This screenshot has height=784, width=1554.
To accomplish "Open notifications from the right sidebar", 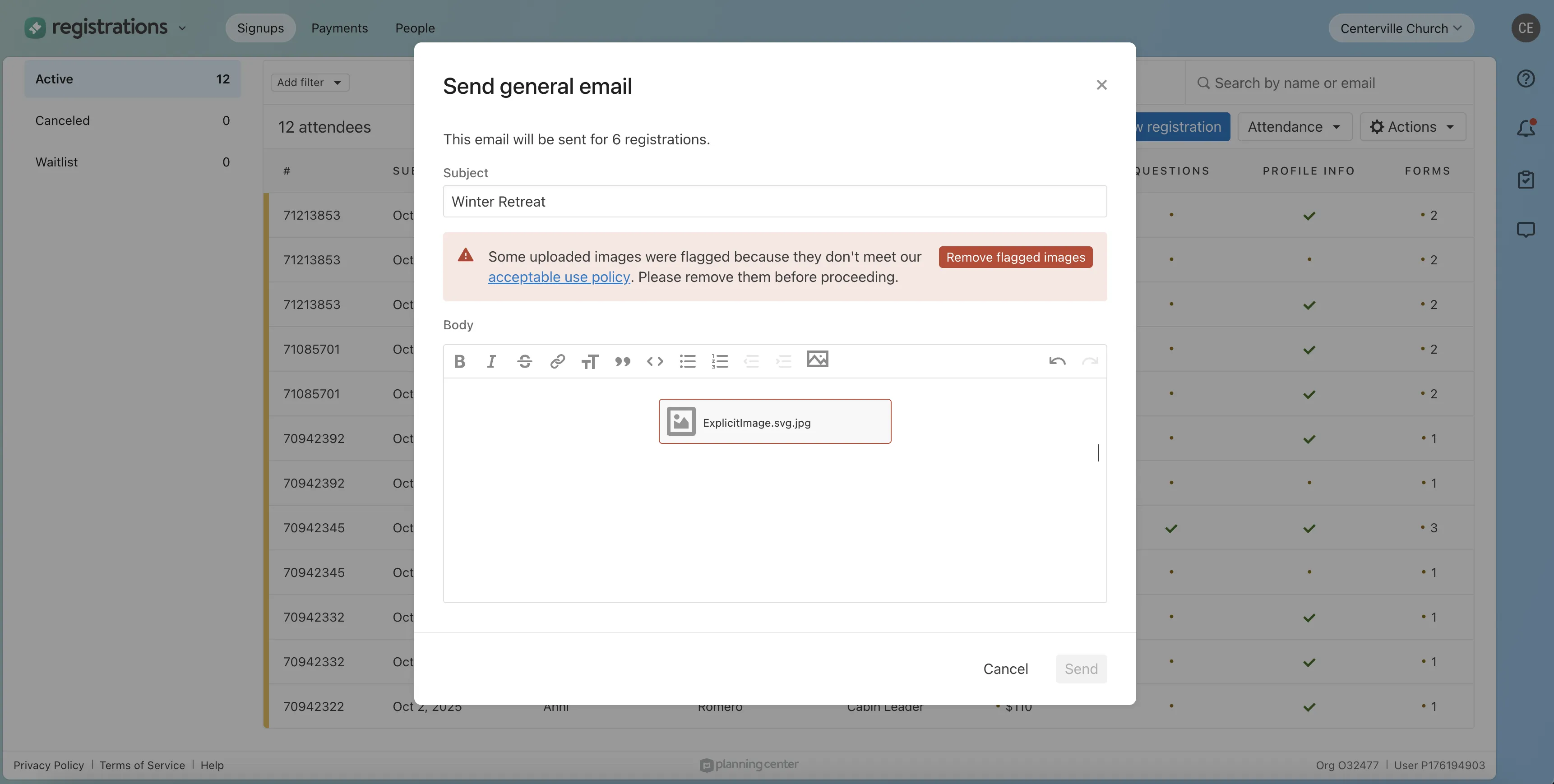I will click(1526, 128).
